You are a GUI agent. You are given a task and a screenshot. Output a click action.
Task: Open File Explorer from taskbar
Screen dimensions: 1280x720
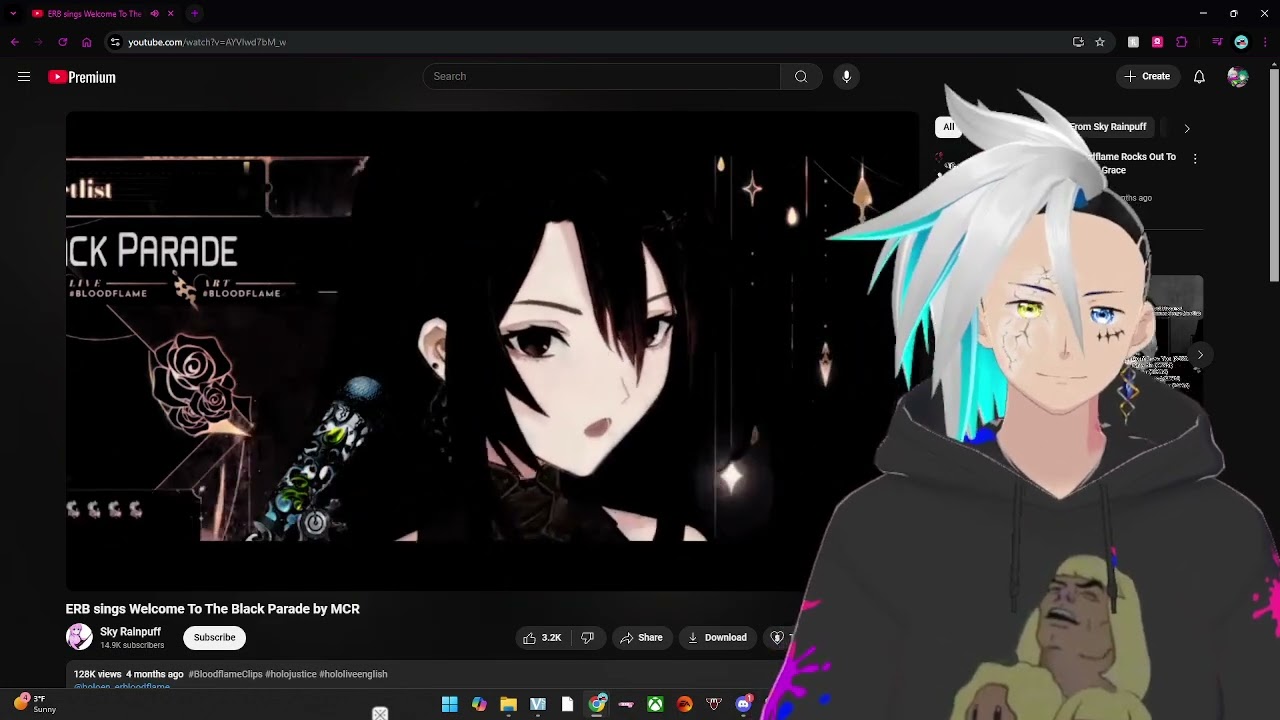(508, 704)
